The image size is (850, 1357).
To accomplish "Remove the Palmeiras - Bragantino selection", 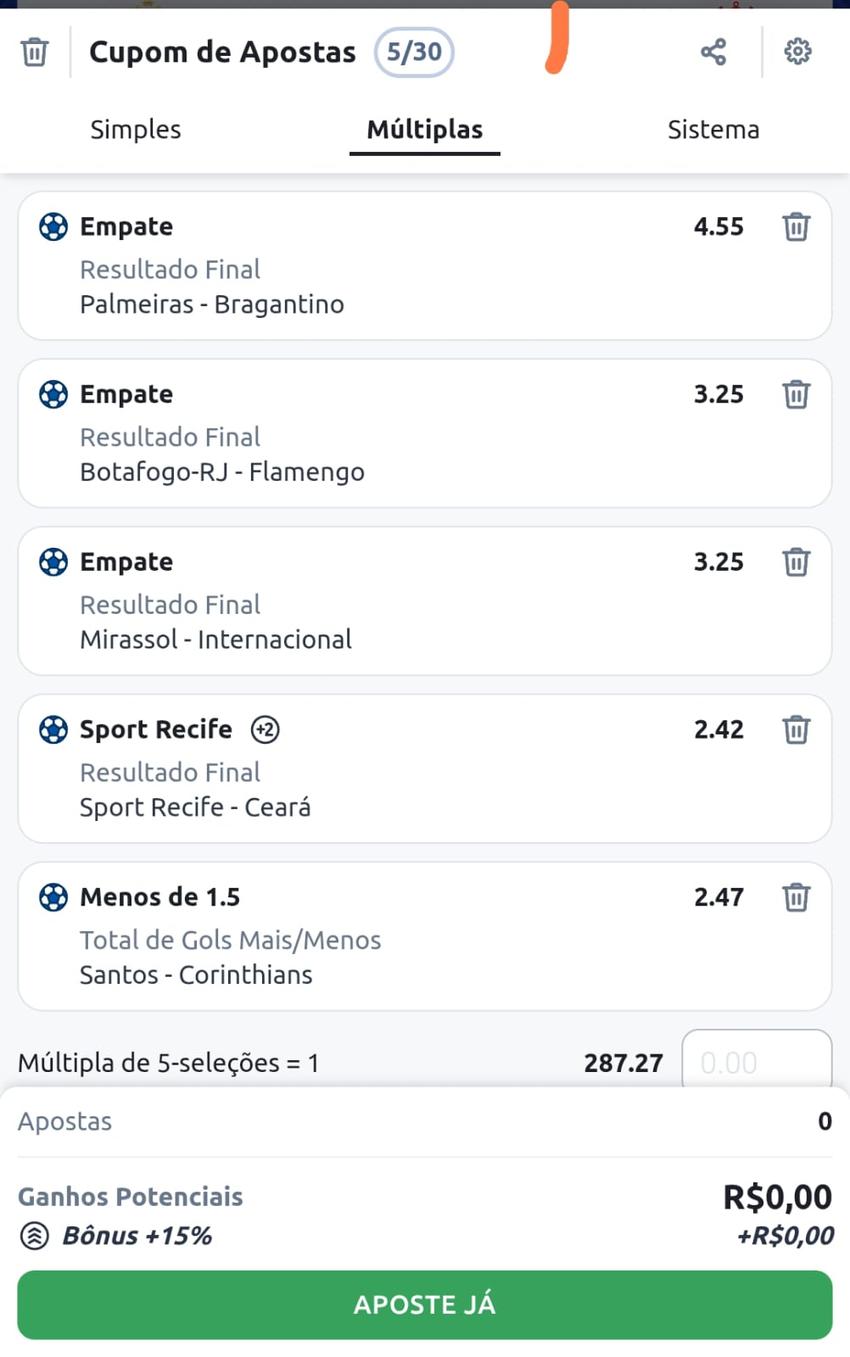I will point(796,227).
